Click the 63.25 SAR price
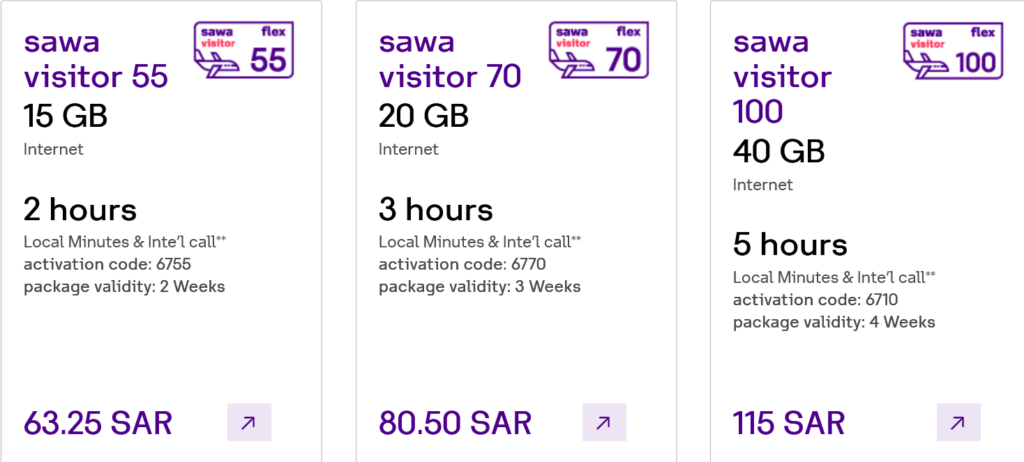1024x462 pixels. pos(98,422)
